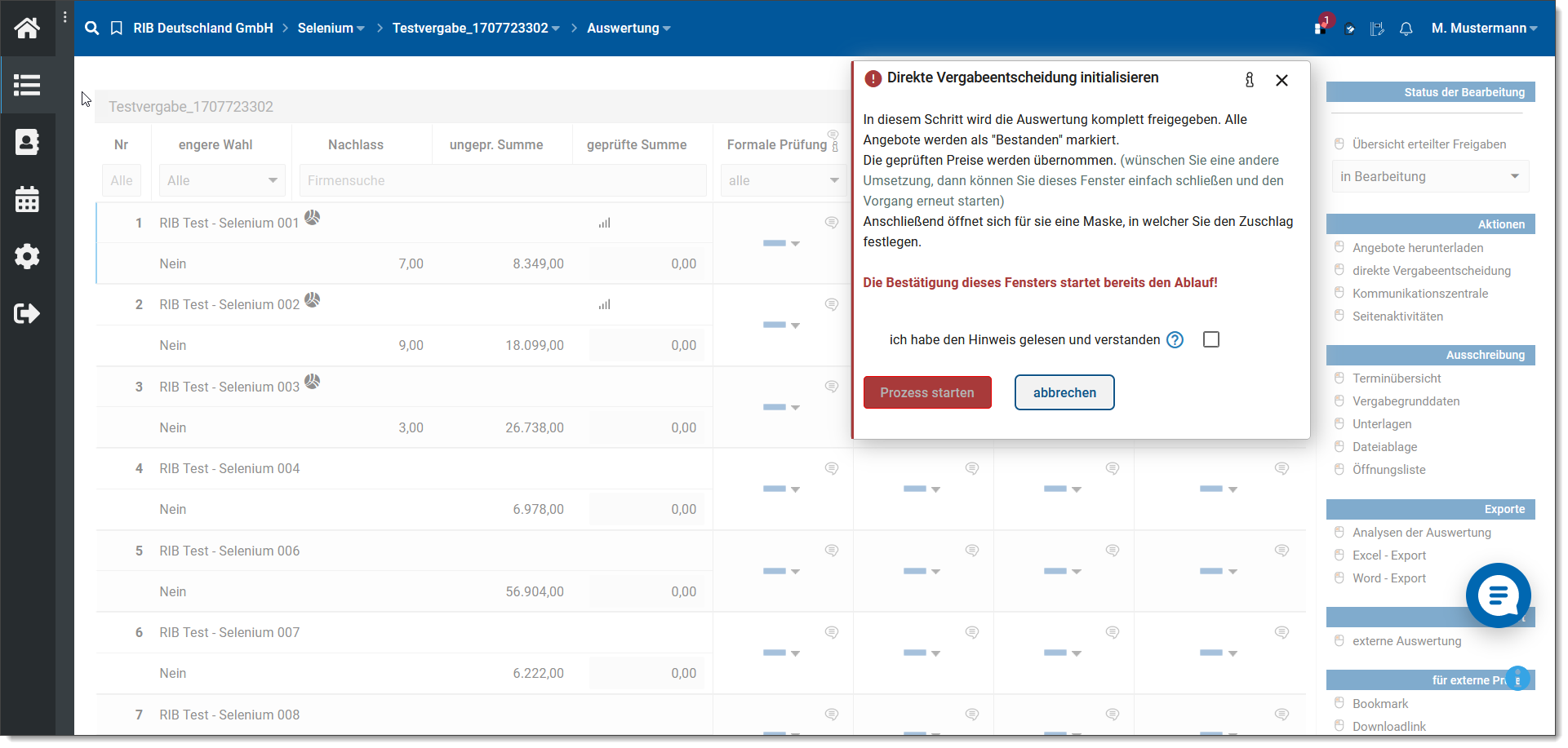Click the logout arrow icon in sidebar
Viewport: 1568px width, 748px height.
[x=27, y=313]
